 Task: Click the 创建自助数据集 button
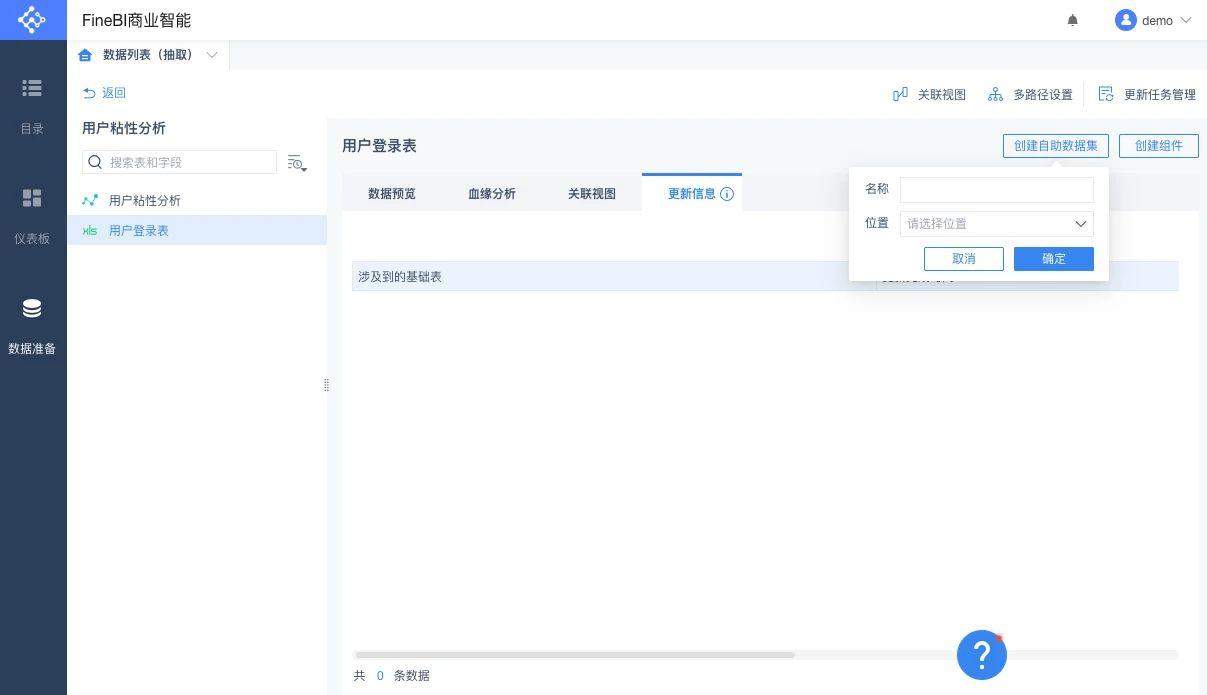1055,146
